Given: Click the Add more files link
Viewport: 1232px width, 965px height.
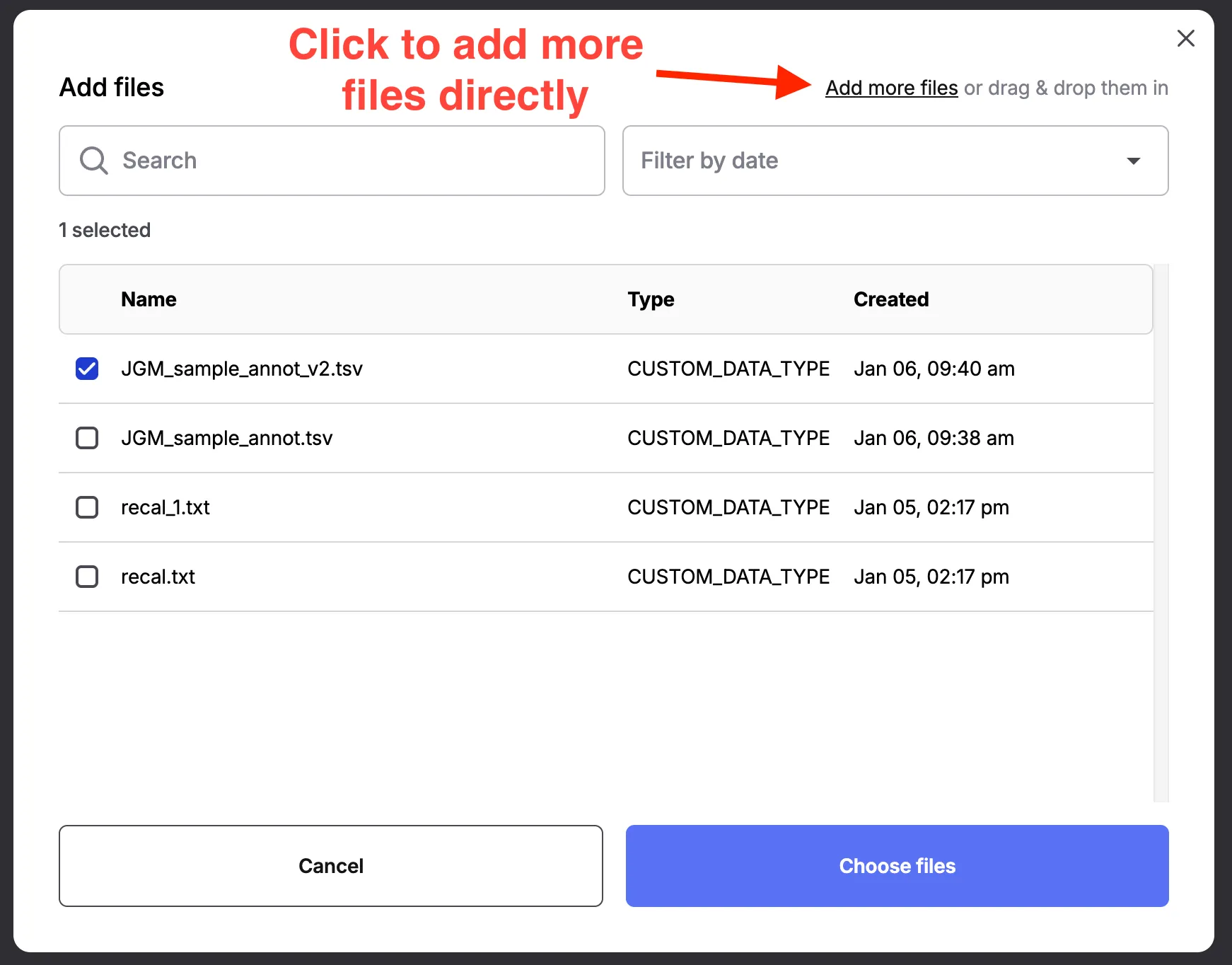Looking at the screenshot, I should 891,88.
